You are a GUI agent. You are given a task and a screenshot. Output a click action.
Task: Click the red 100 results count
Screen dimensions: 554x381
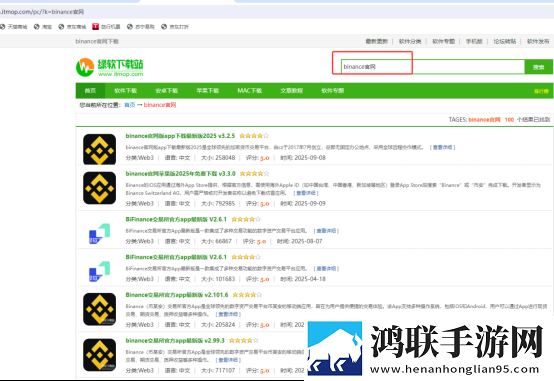(509, 120)
